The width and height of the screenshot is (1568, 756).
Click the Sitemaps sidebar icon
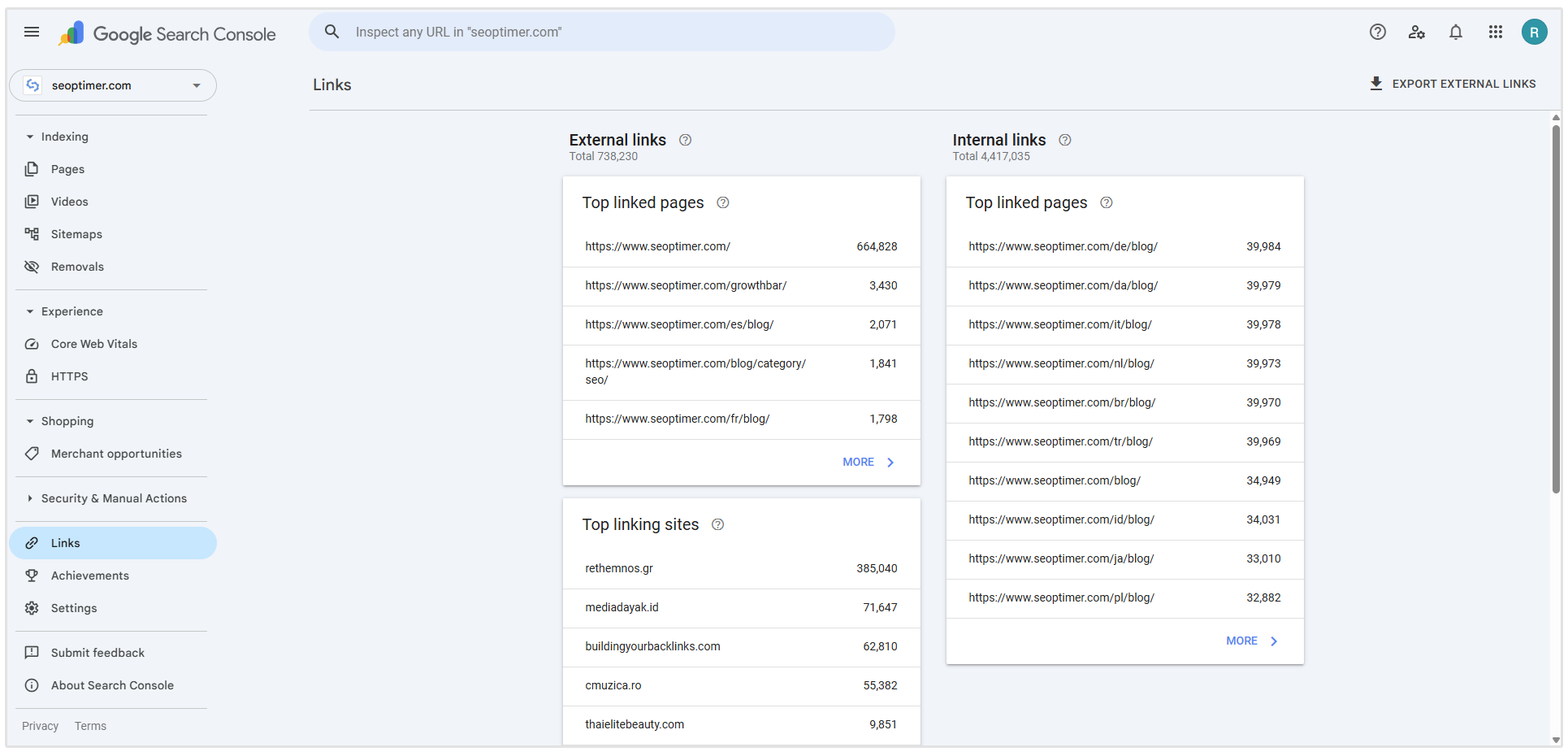[x=32, y=234]
